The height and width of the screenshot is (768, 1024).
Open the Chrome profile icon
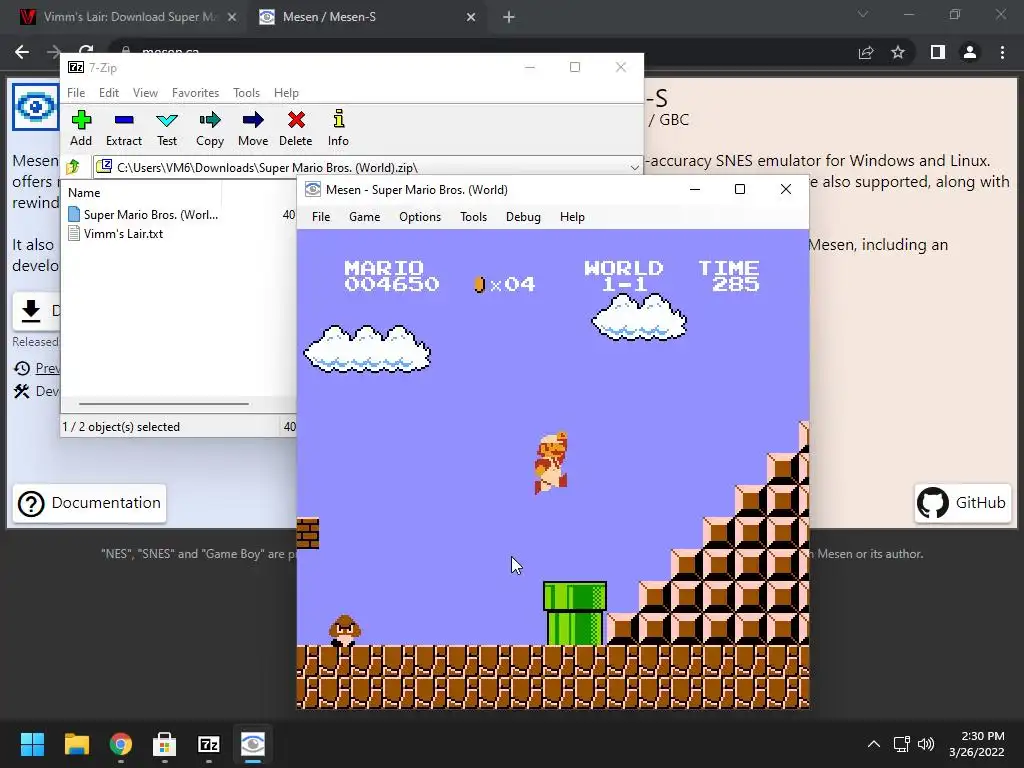(970, 52)
